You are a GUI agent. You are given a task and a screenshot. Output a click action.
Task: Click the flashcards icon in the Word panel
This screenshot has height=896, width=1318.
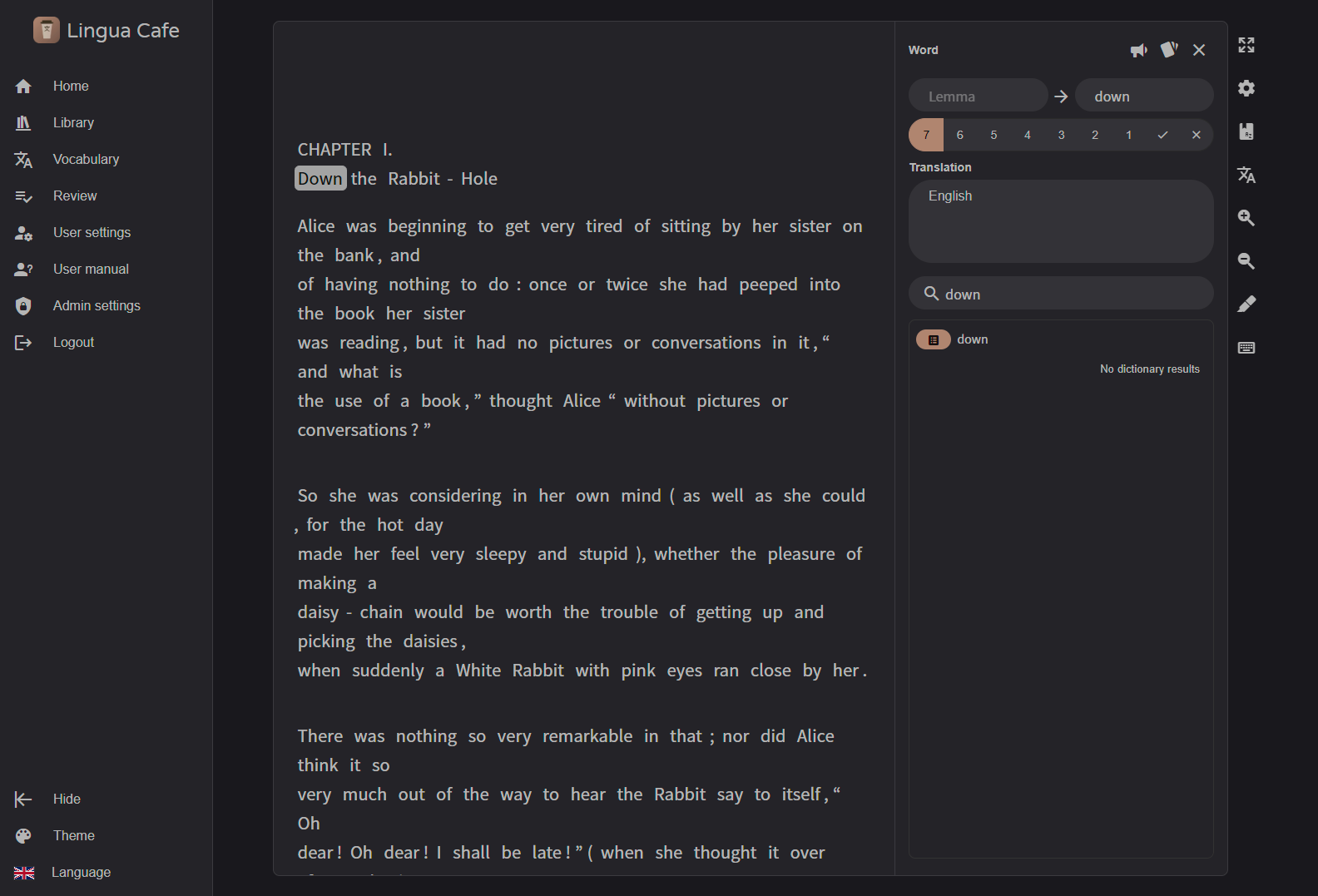(1169, 50)
